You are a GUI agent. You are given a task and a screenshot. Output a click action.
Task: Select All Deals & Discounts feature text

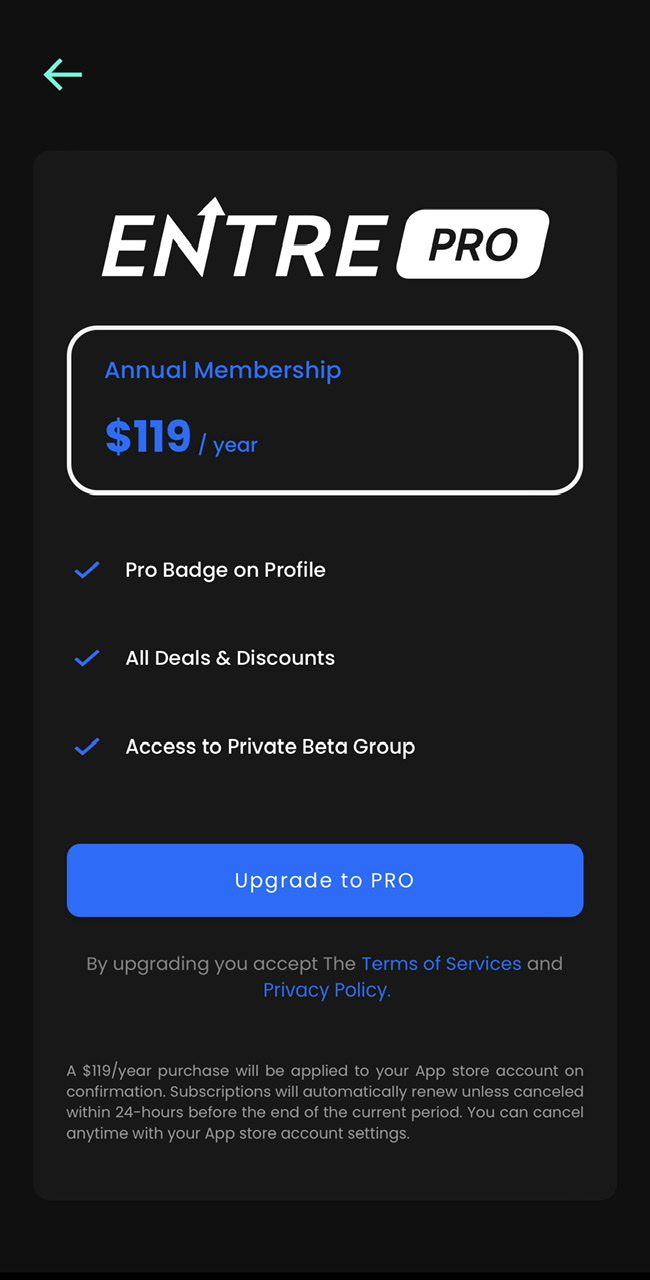[x=230, y=658]
